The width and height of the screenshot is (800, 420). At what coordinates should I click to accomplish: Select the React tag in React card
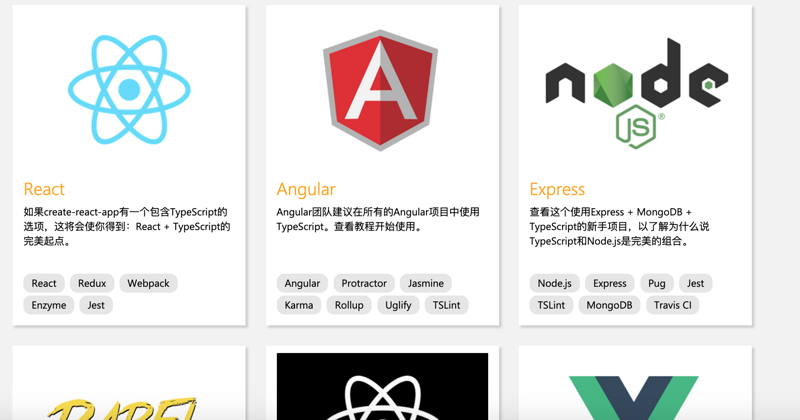click(x=44, y=283)
